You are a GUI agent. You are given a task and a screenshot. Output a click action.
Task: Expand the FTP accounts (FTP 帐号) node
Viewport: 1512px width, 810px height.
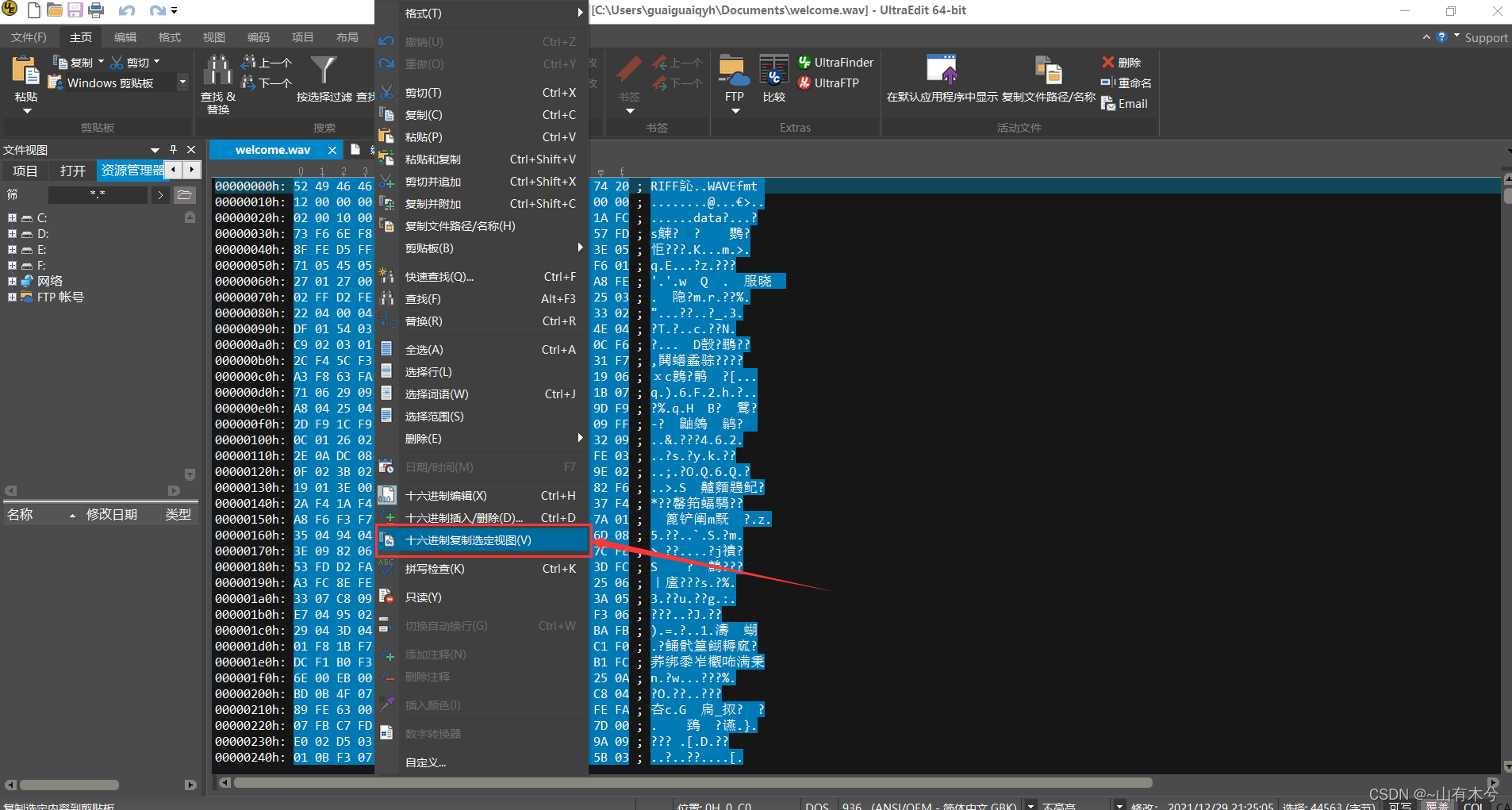click(12, 298)
